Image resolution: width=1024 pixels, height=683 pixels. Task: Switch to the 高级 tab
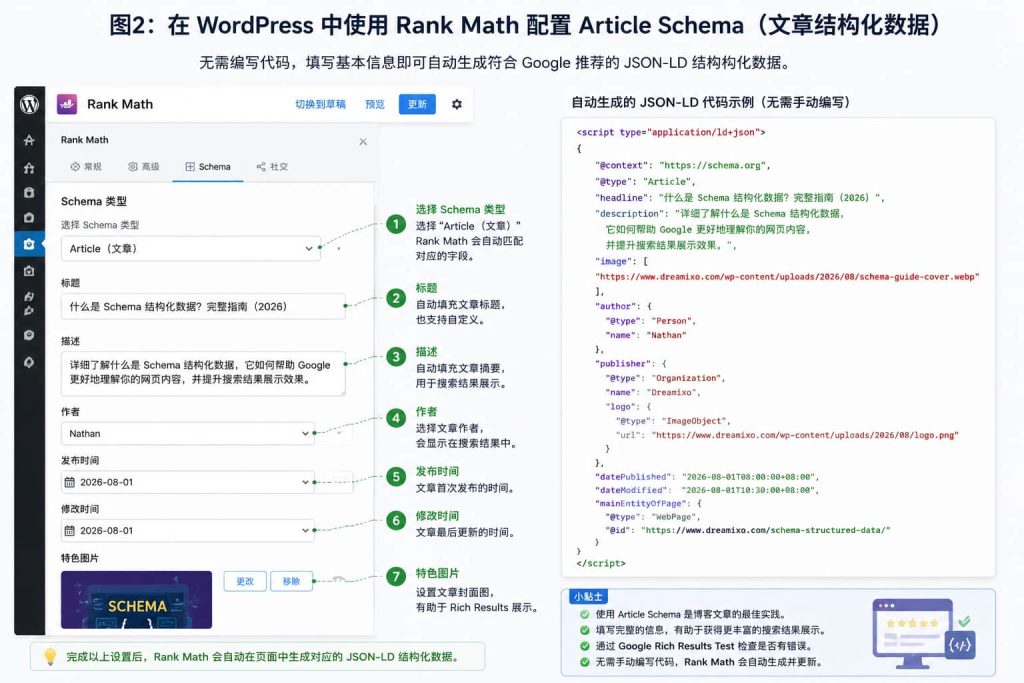[x=144, y=167]
